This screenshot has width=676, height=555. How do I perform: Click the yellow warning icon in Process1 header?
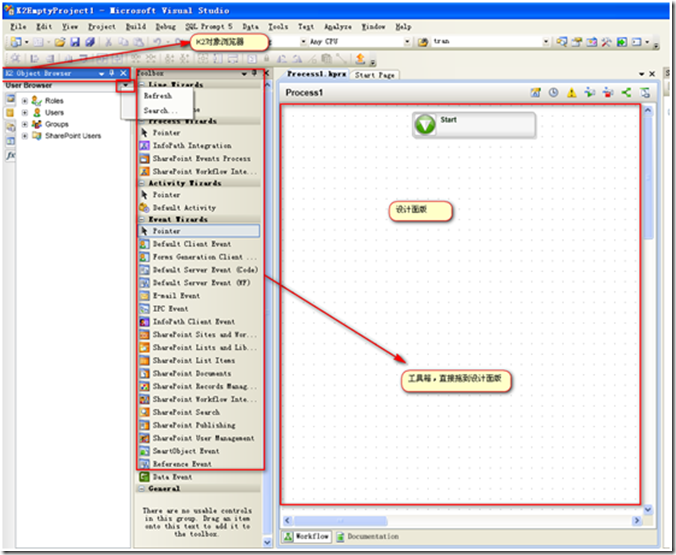click(x=572, y=92)
